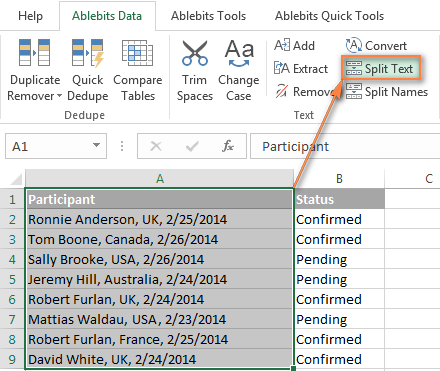Launch the Quick Dedupe tool
This screenshot has width=440, height=371.
(x=88, y=70)
